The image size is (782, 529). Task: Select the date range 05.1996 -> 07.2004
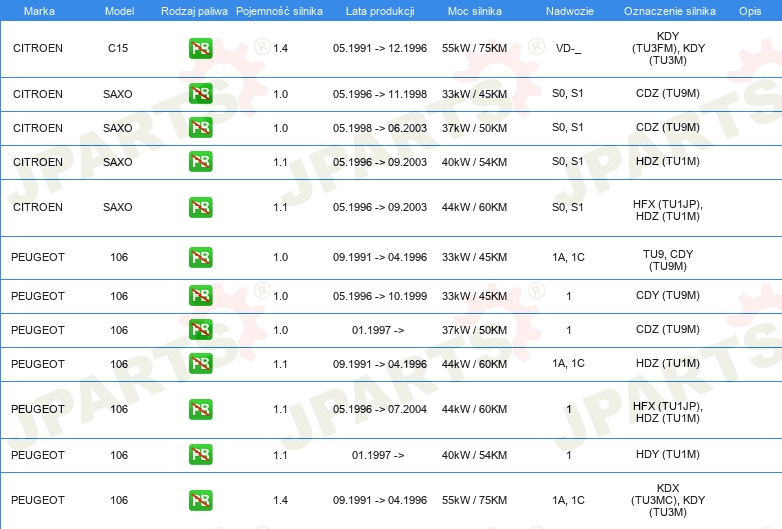(x=380, y=409)
